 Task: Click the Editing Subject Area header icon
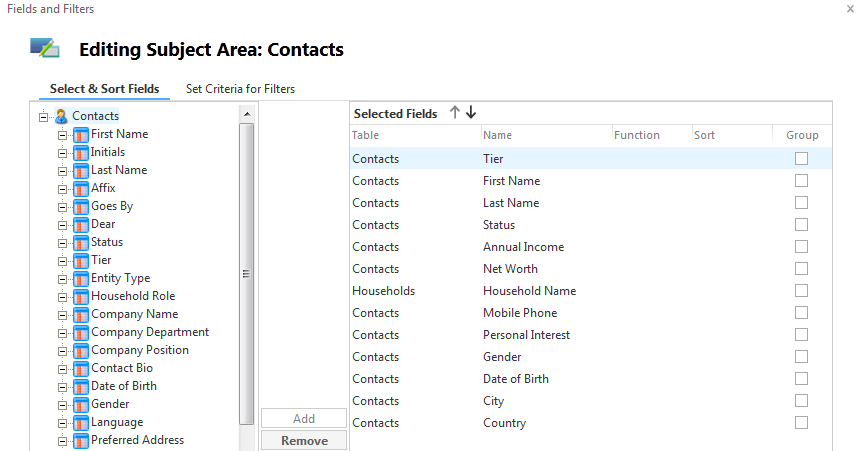point(45,48)
